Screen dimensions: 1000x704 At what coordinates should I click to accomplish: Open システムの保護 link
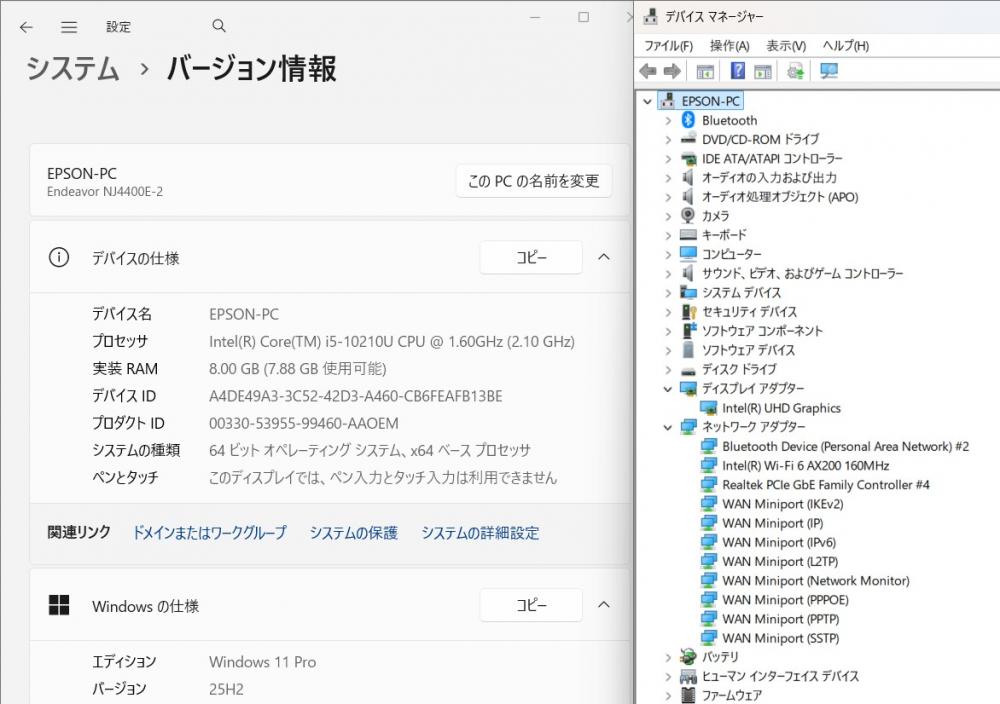point(353,533)
